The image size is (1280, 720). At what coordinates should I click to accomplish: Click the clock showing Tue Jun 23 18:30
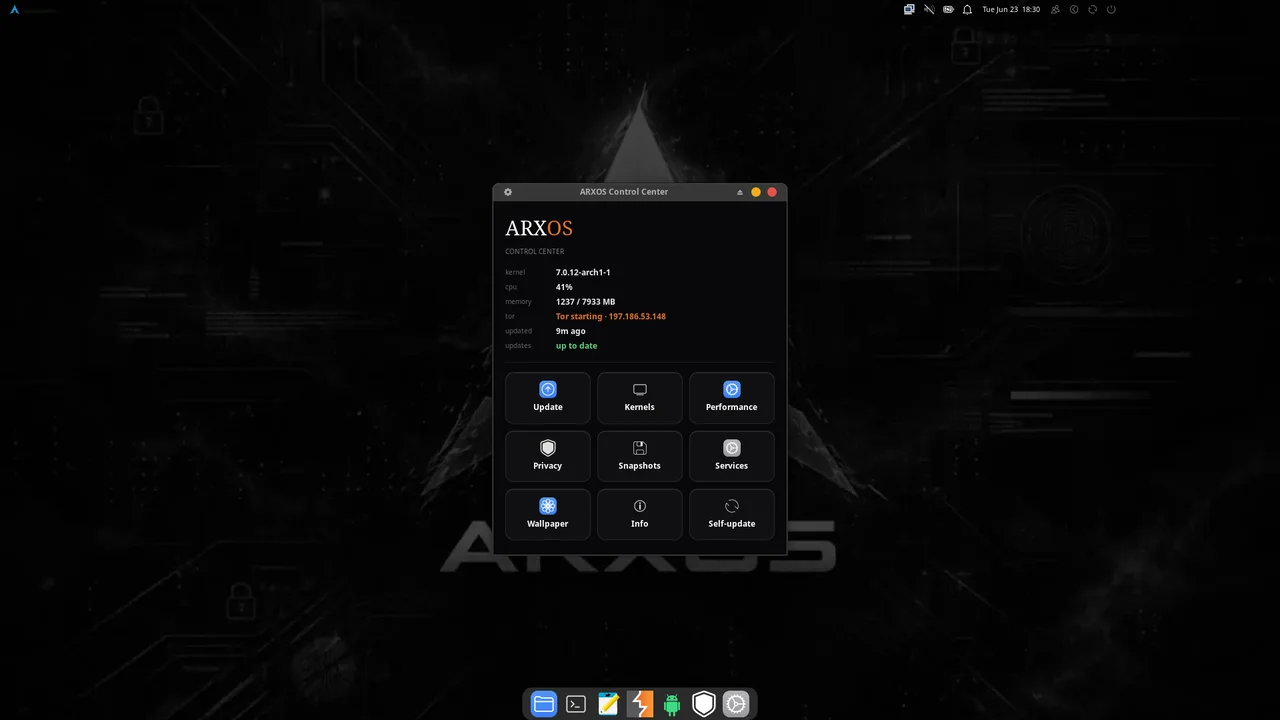click(1011, 9)
